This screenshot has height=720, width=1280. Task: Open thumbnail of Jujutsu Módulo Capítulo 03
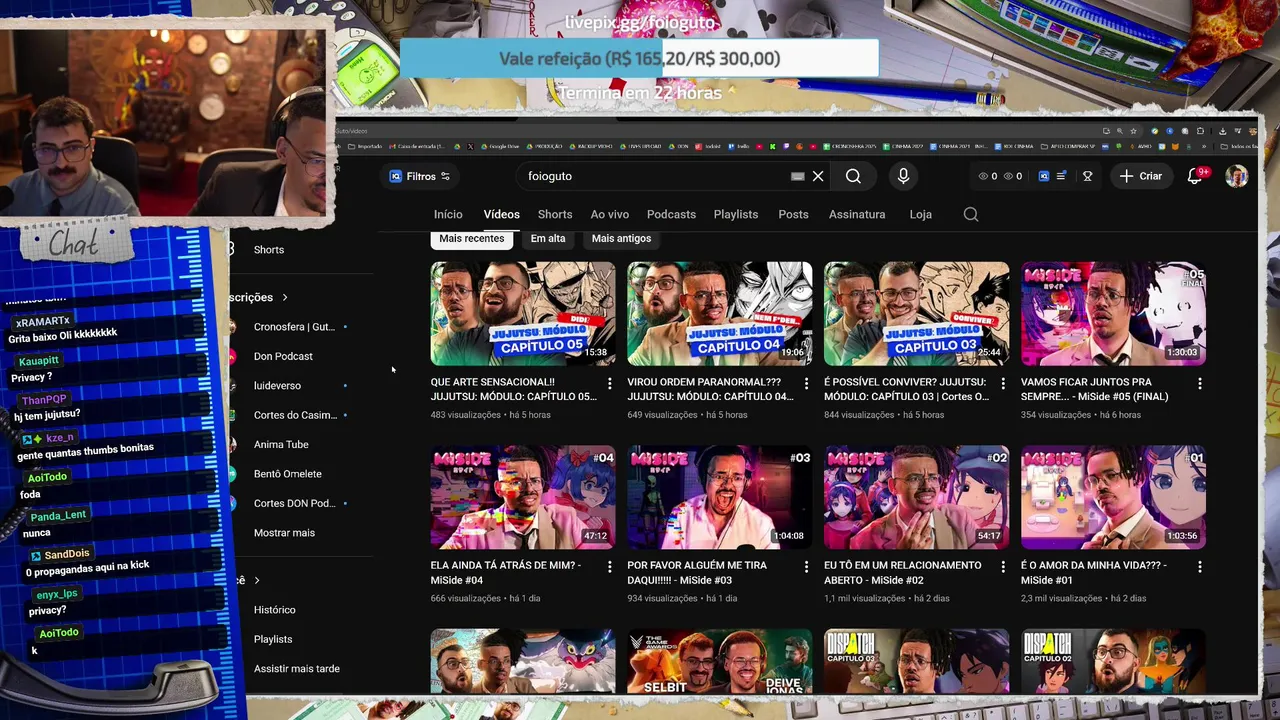click(x=916, y=314)
